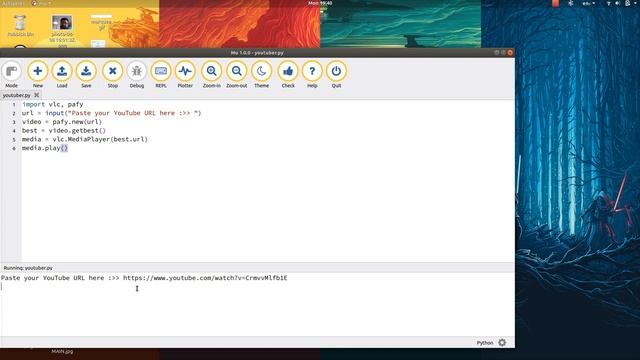Open the system volume indicator in the top bar

617,3
